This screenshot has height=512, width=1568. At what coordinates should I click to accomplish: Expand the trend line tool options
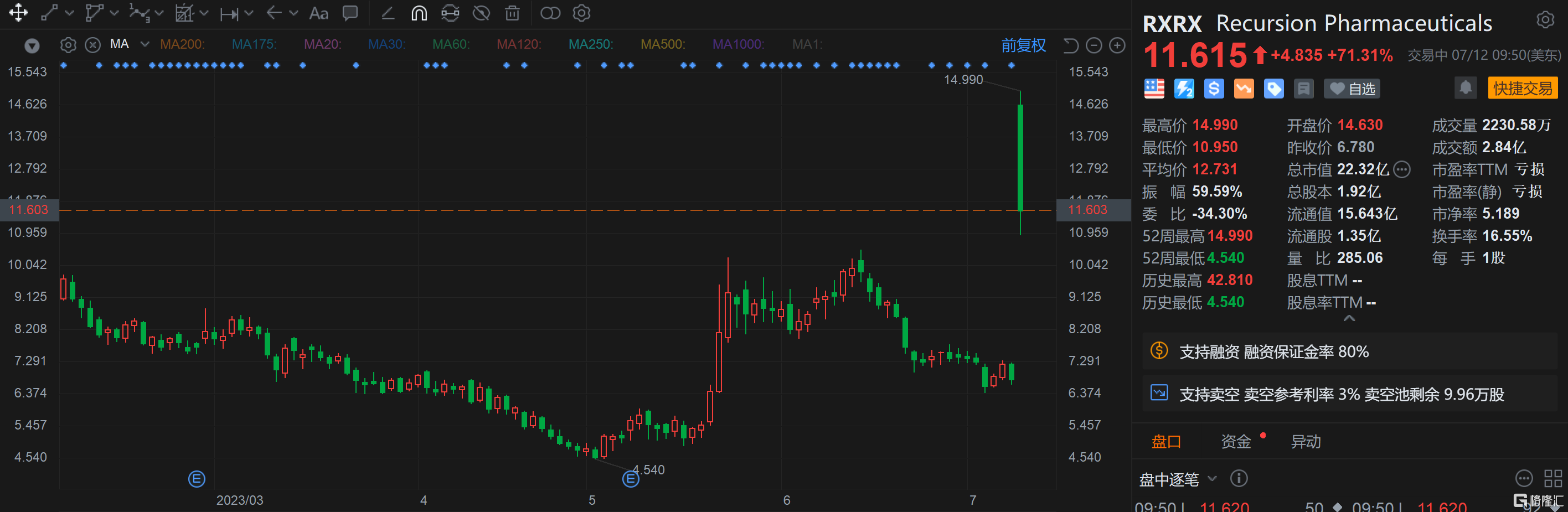69,13
